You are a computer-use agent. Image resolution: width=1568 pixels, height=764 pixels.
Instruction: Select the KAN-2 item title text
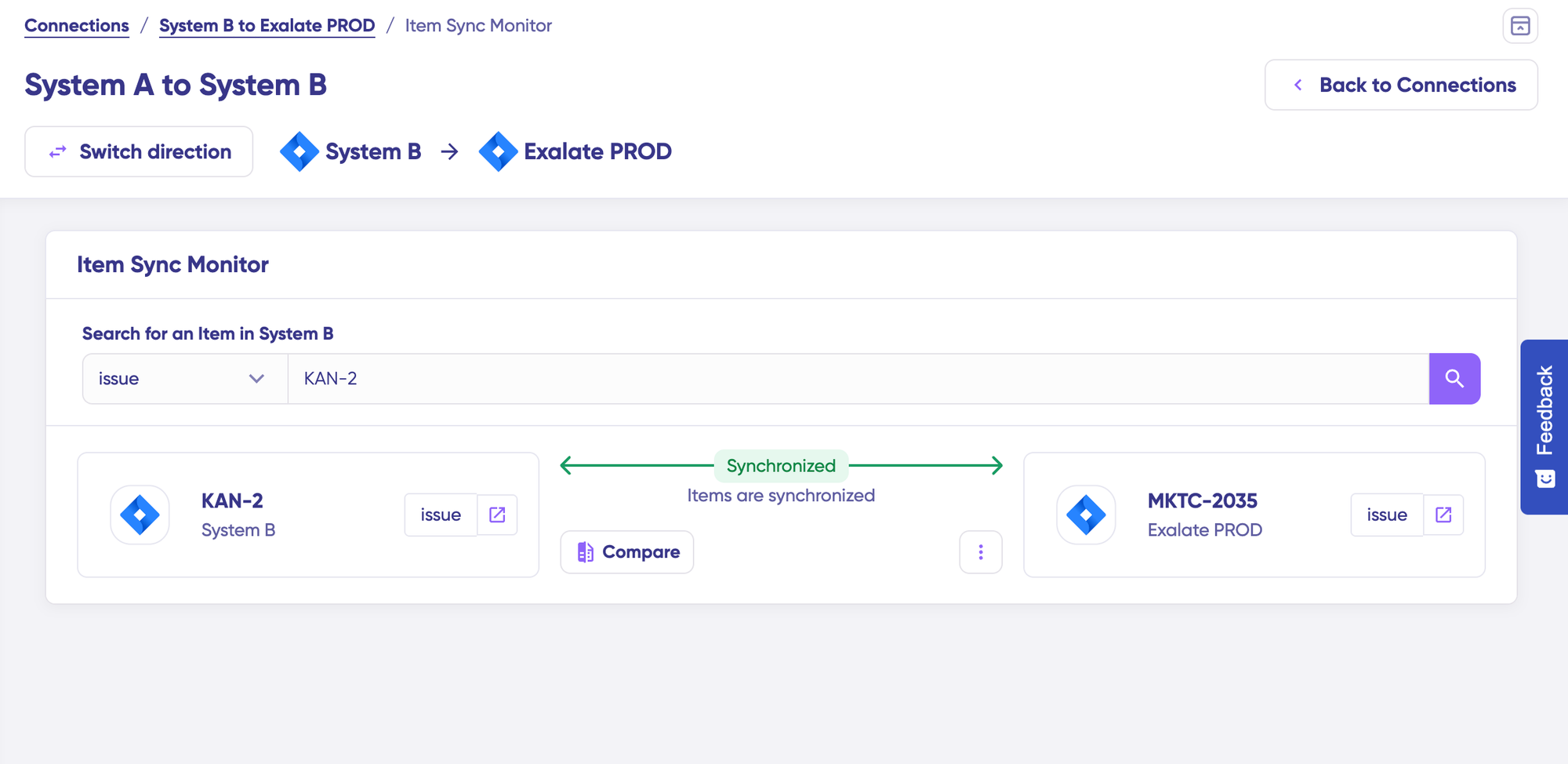tap(232, 500)
